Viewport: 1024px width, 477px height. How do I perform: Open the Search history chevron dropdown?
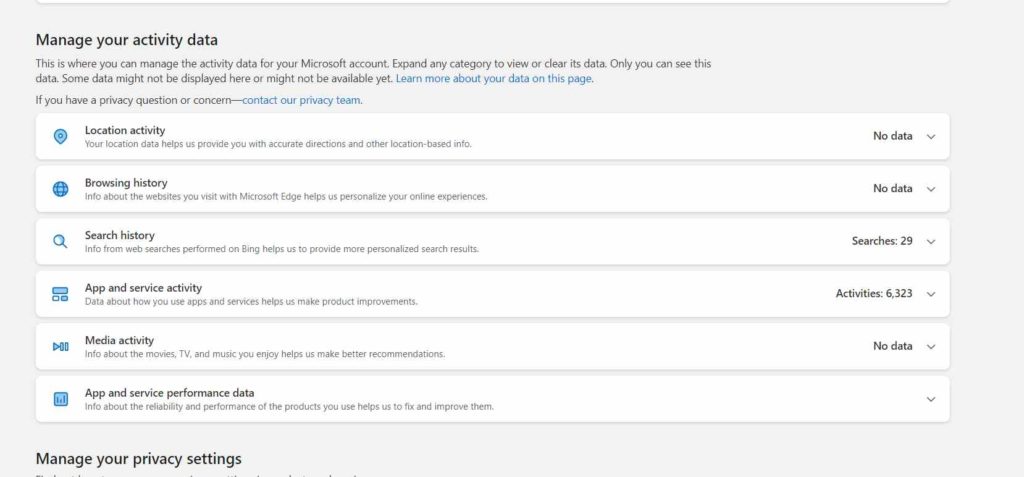(931, 242)
